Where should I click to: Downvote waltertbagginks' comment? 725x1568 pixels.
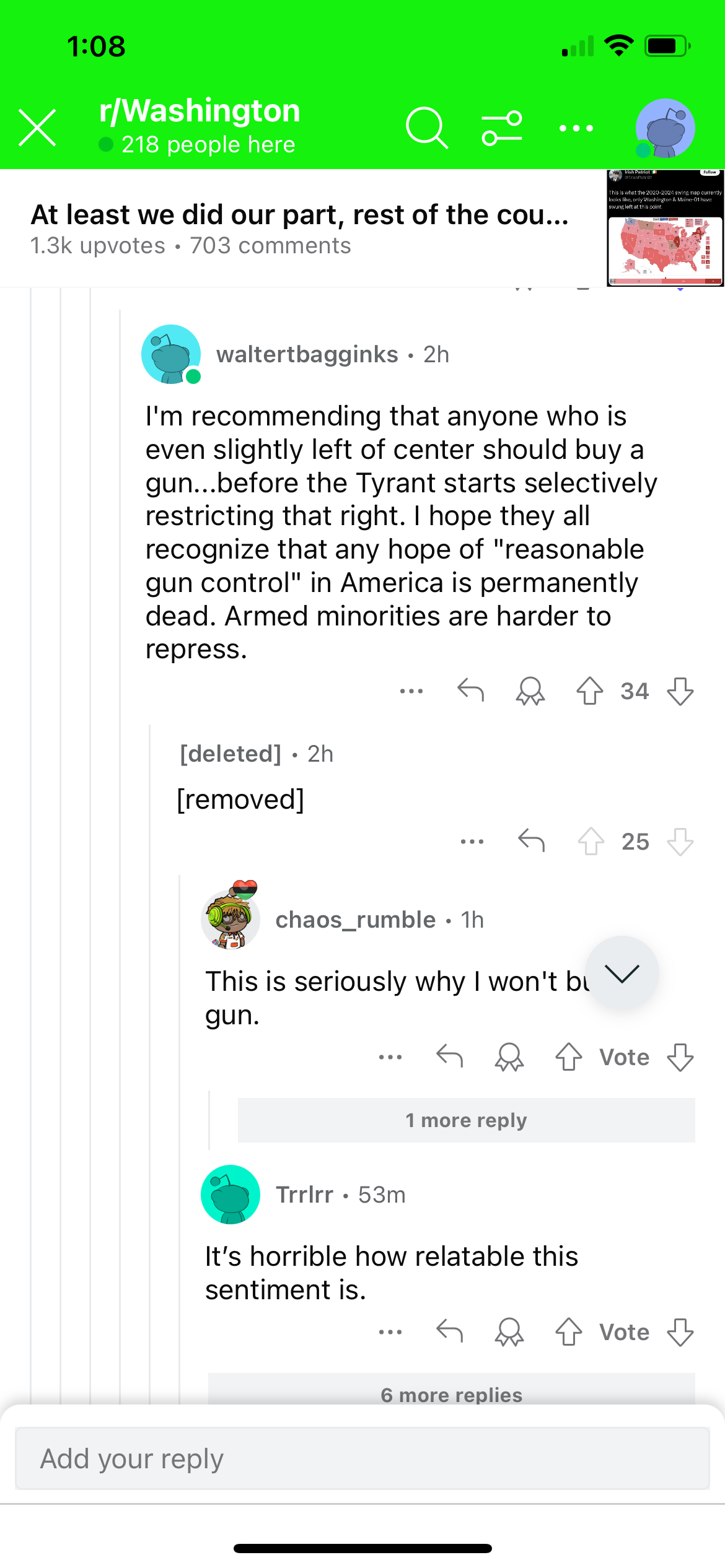[x=680, y=691]
